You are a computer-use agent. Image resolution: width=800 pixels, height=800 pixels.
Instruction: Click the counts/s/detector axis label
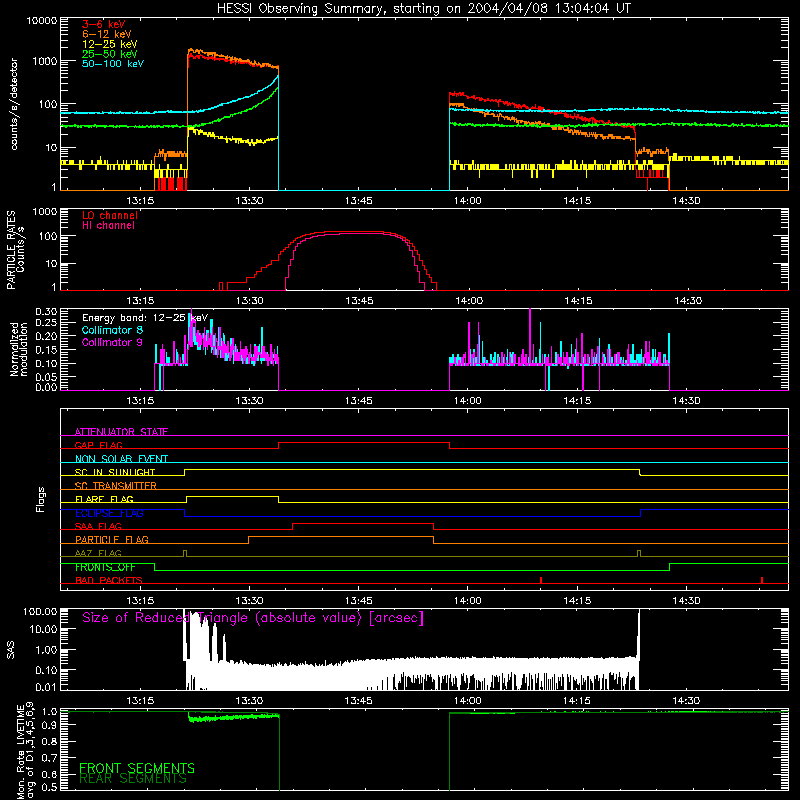(x=14, y=104)
